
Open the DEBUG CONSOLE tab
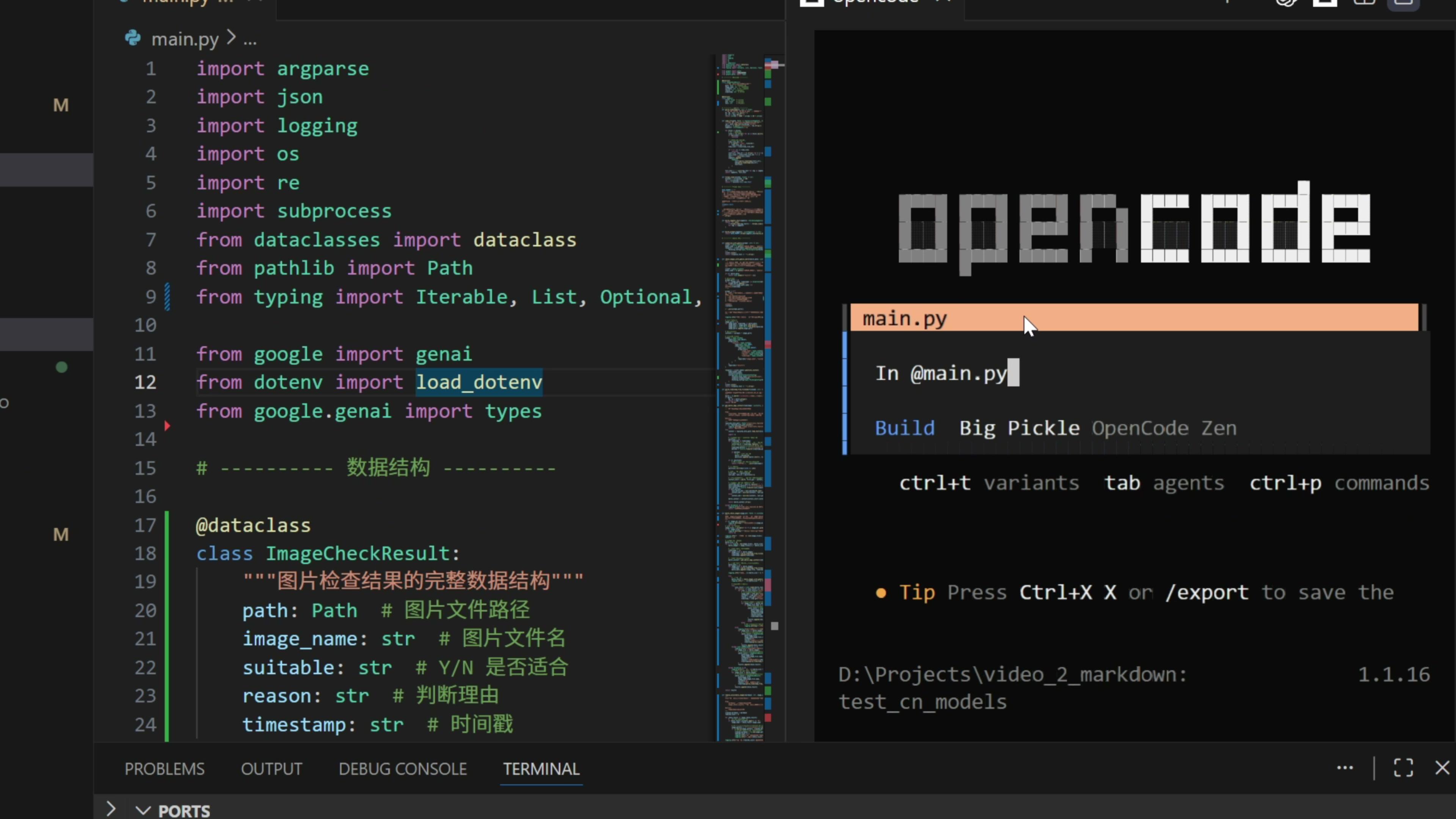tap(402, 769)
